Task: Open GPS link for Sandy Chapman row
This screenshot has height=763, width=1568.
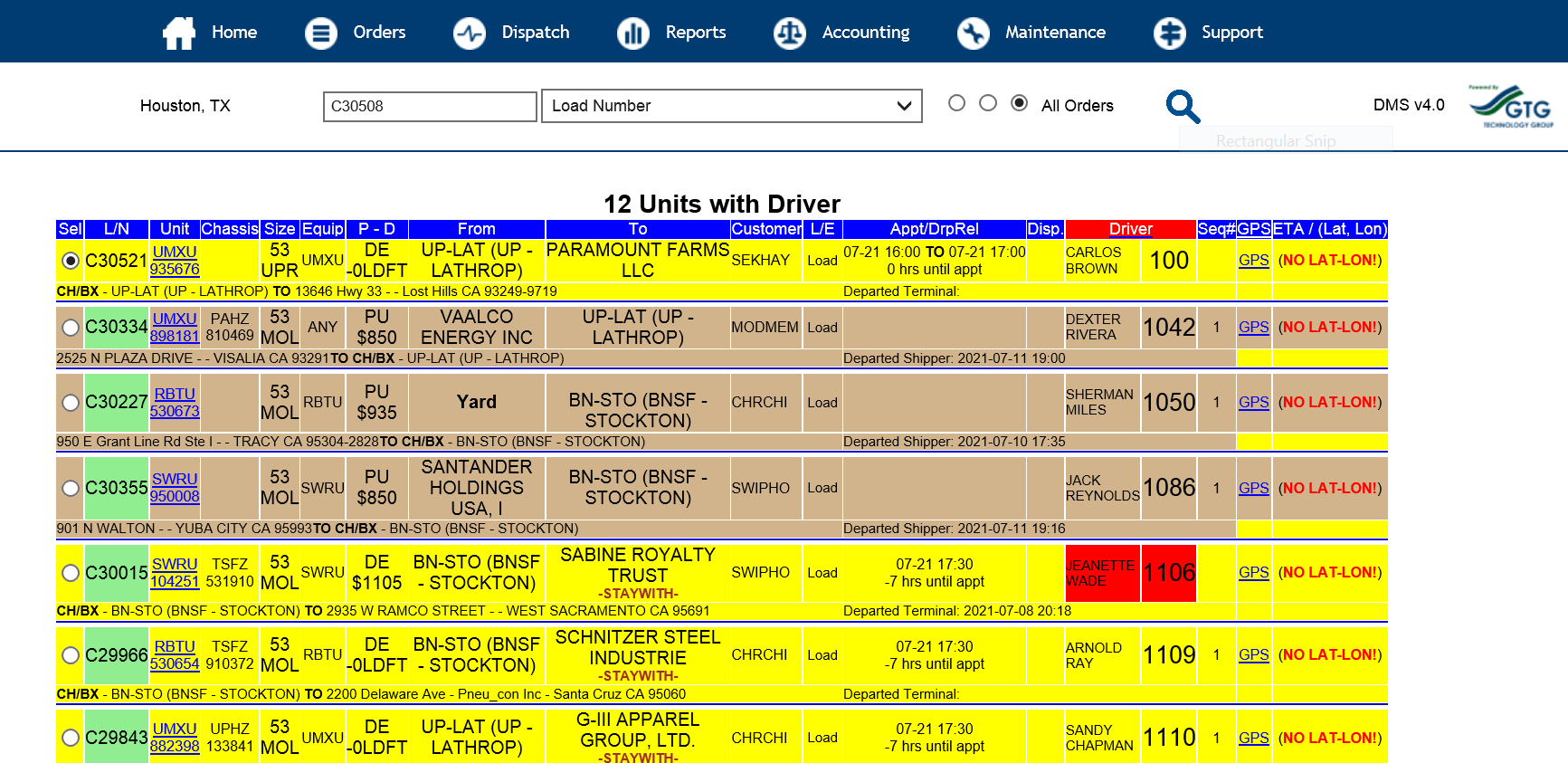Action: coord(1254,738)
